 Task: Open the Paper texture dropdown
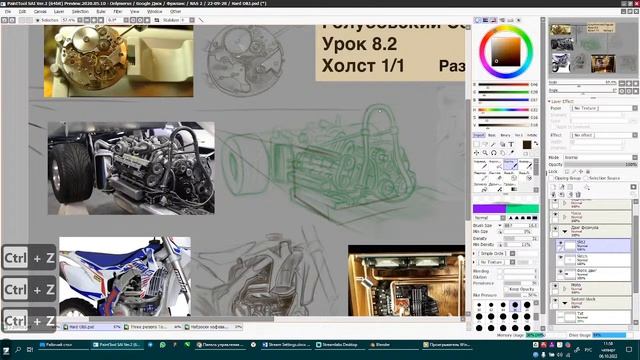[604, 108]
